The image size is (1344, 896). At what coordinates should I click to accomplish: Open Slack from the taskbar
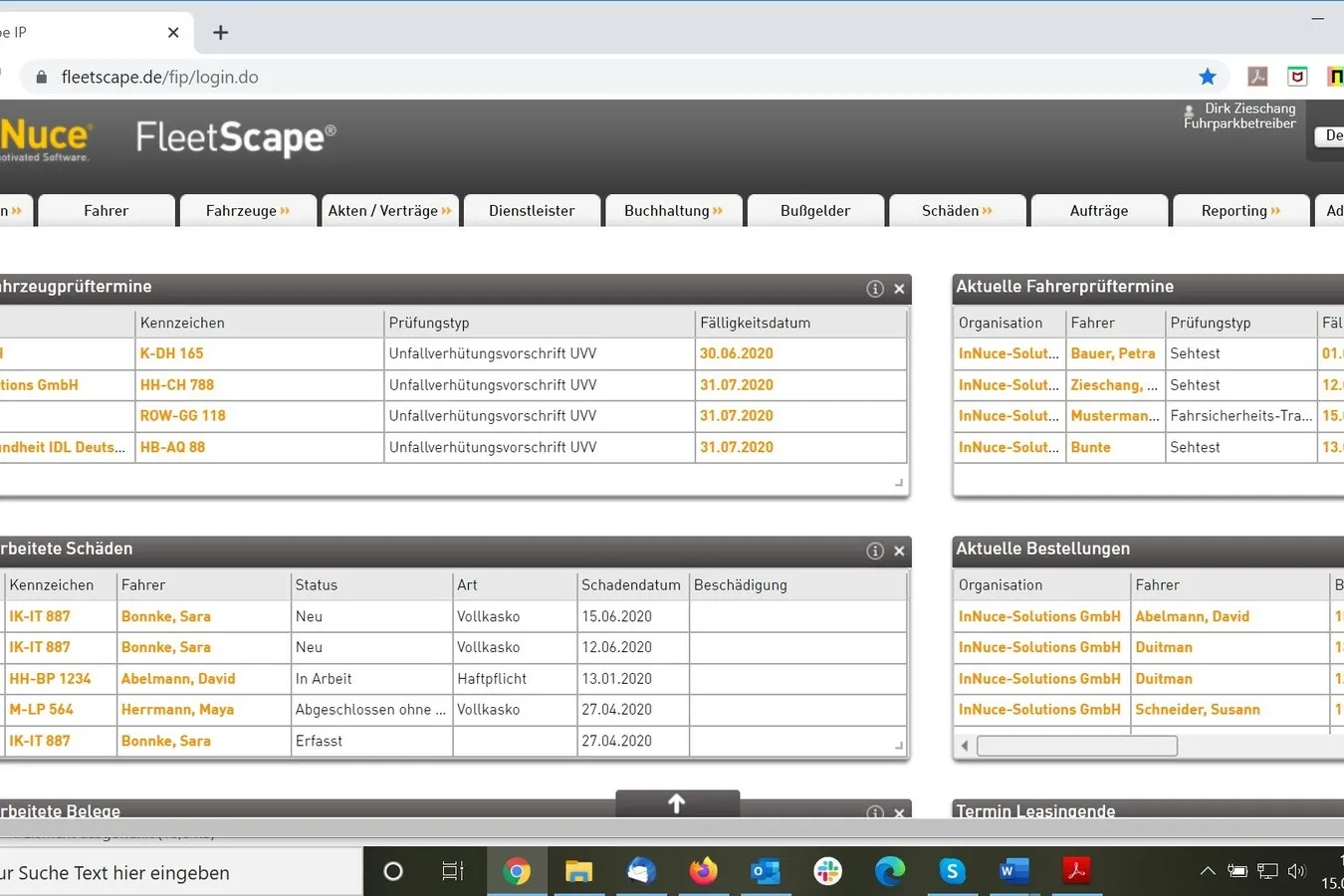coord(827,872)
